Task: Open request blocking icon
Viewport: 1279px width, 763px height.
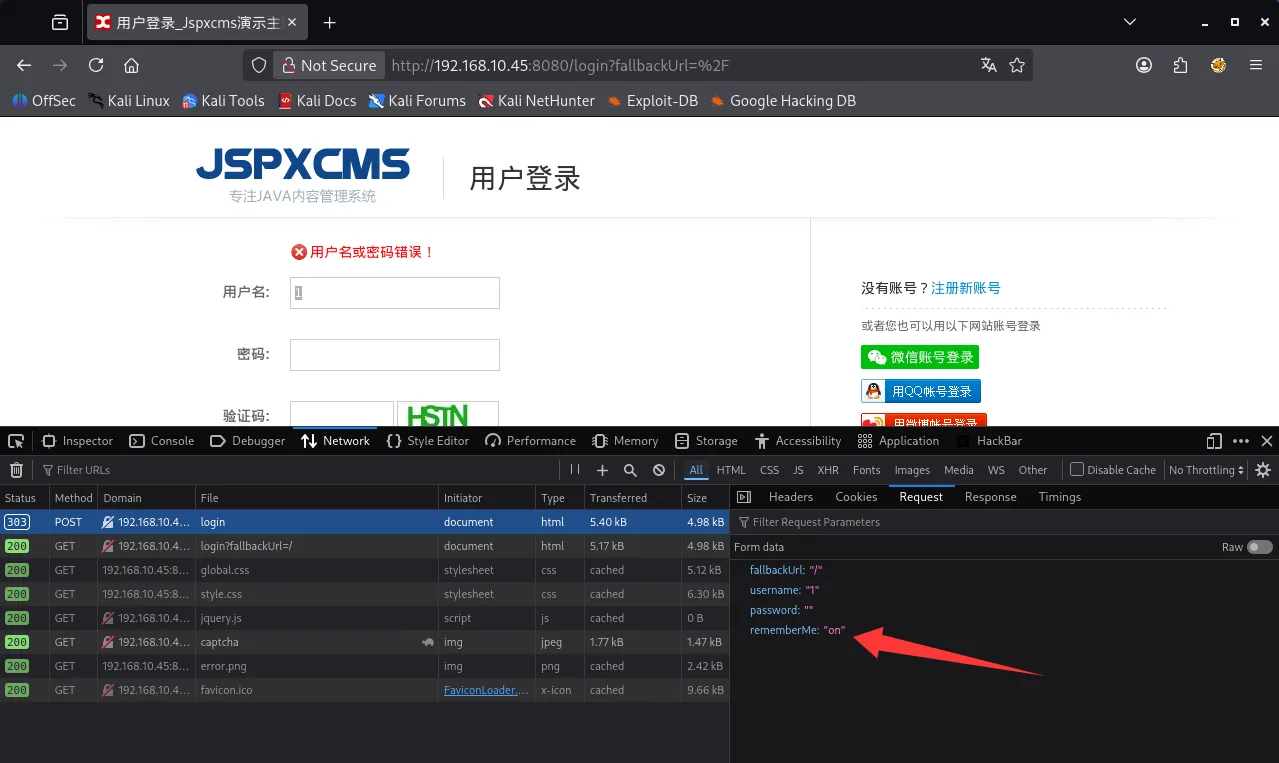Action: (x=659, y=470)
